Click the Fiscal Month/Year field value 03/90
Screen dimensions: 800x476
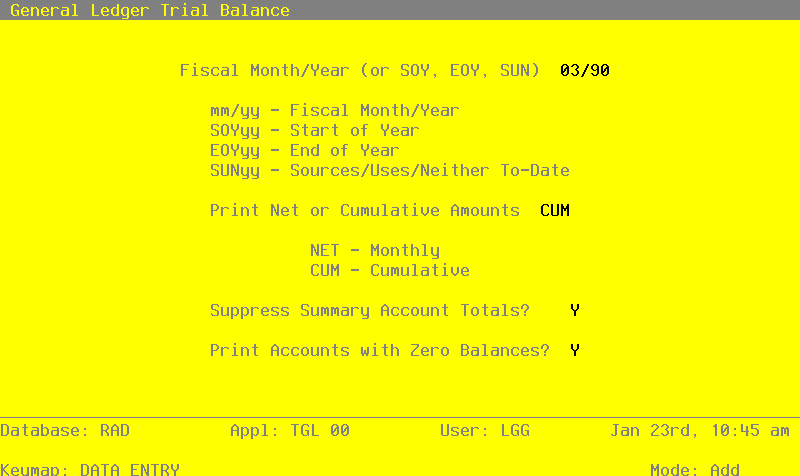pyautogui.click(x=585, y=70)
